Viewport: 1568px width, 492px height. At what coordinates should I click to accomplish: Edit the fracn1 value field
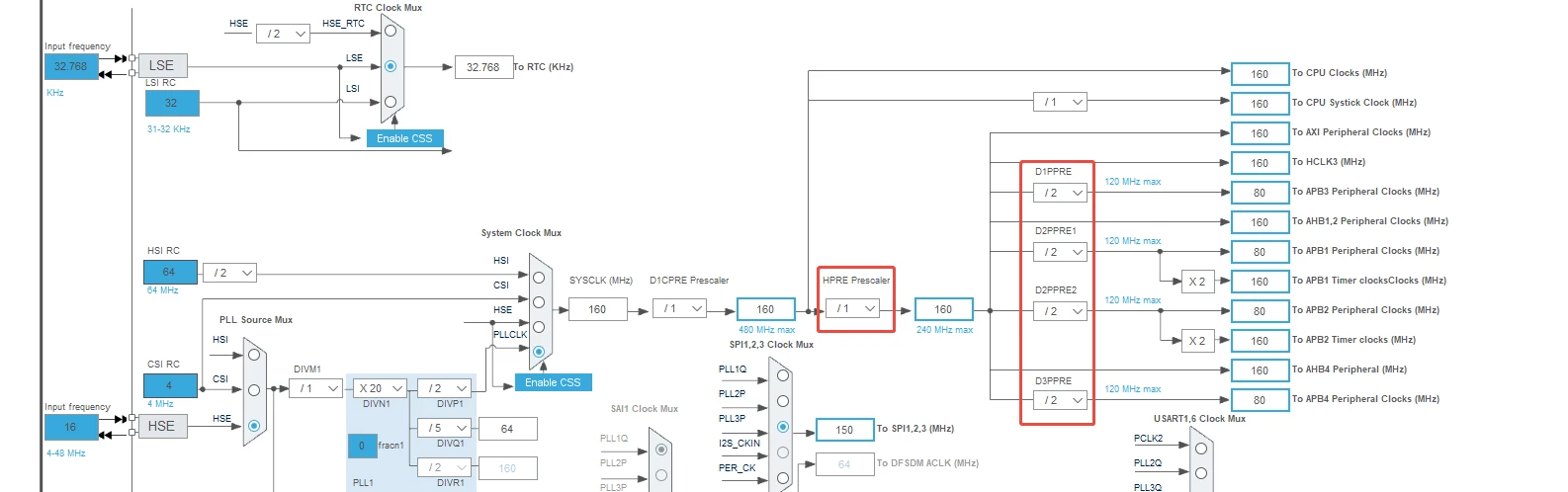[362, 446]
